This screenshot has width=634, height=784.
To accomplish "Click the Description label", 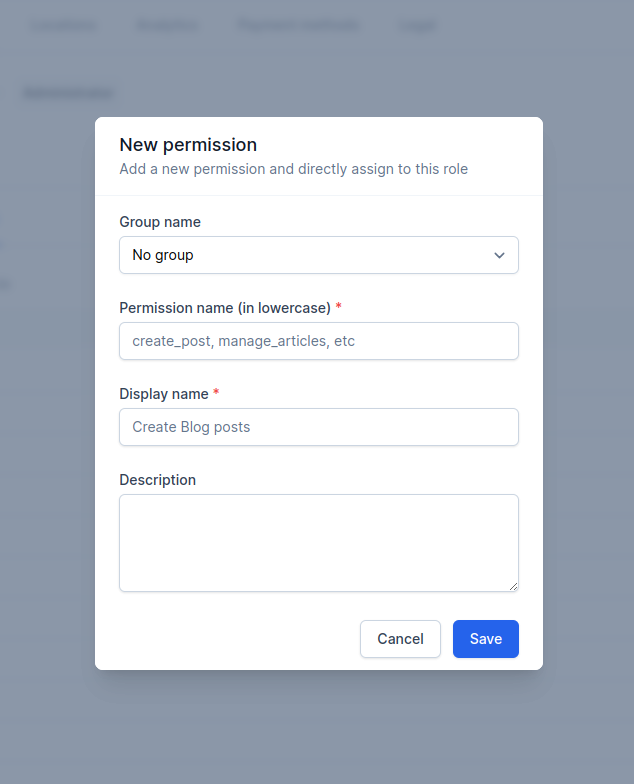I will click(x=158, y=480).
